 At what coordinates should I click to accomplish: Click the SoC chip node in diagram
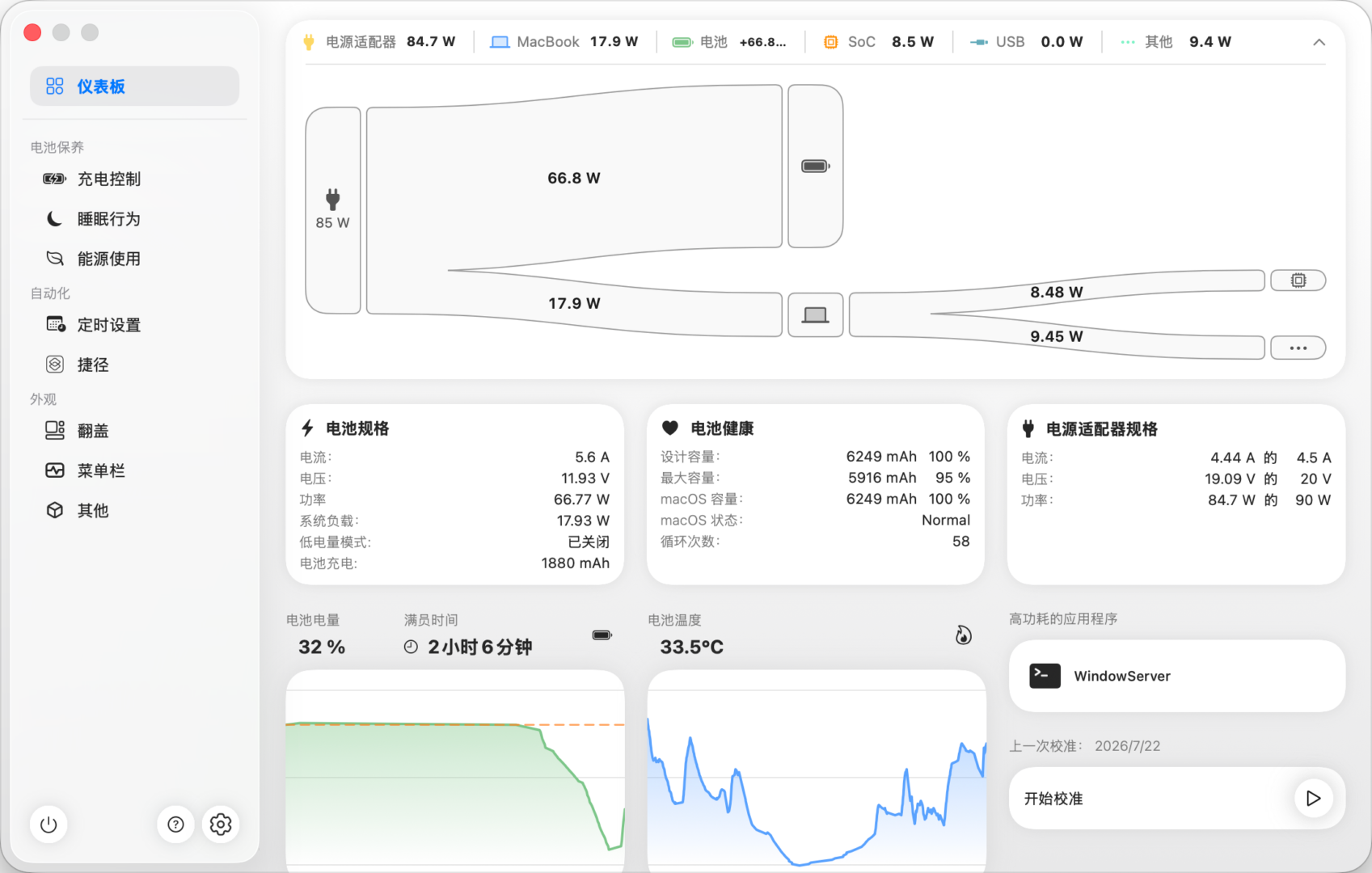click(x=1298, y=280)
